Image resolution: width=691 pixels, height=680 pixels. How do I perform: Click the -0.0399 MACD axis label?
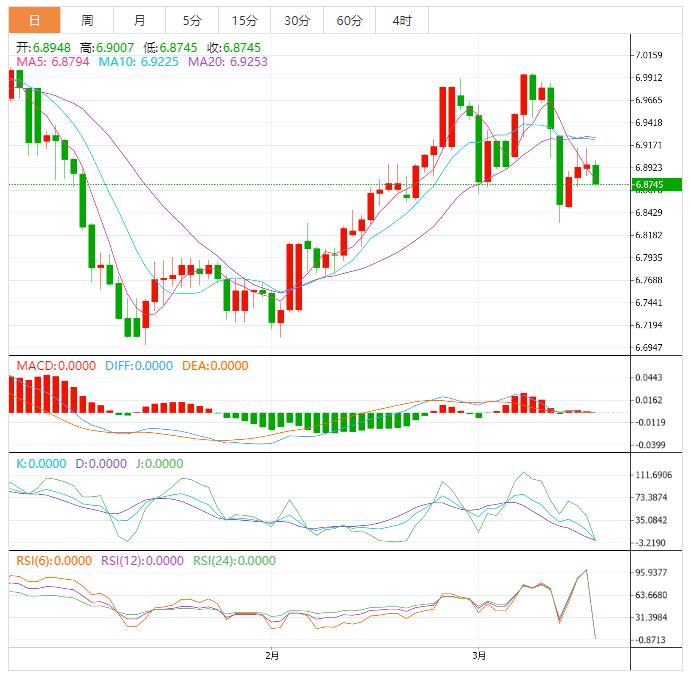coord(650,445)
